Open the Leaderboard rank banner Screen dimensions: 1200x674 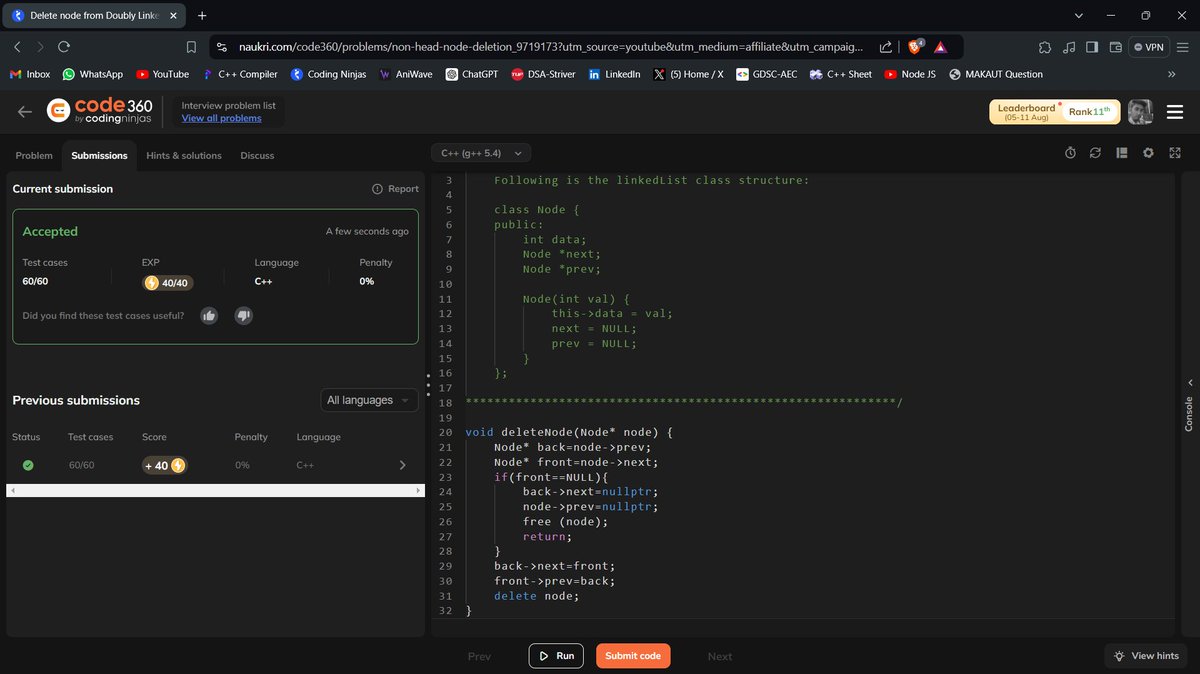tap(1054, 112)
